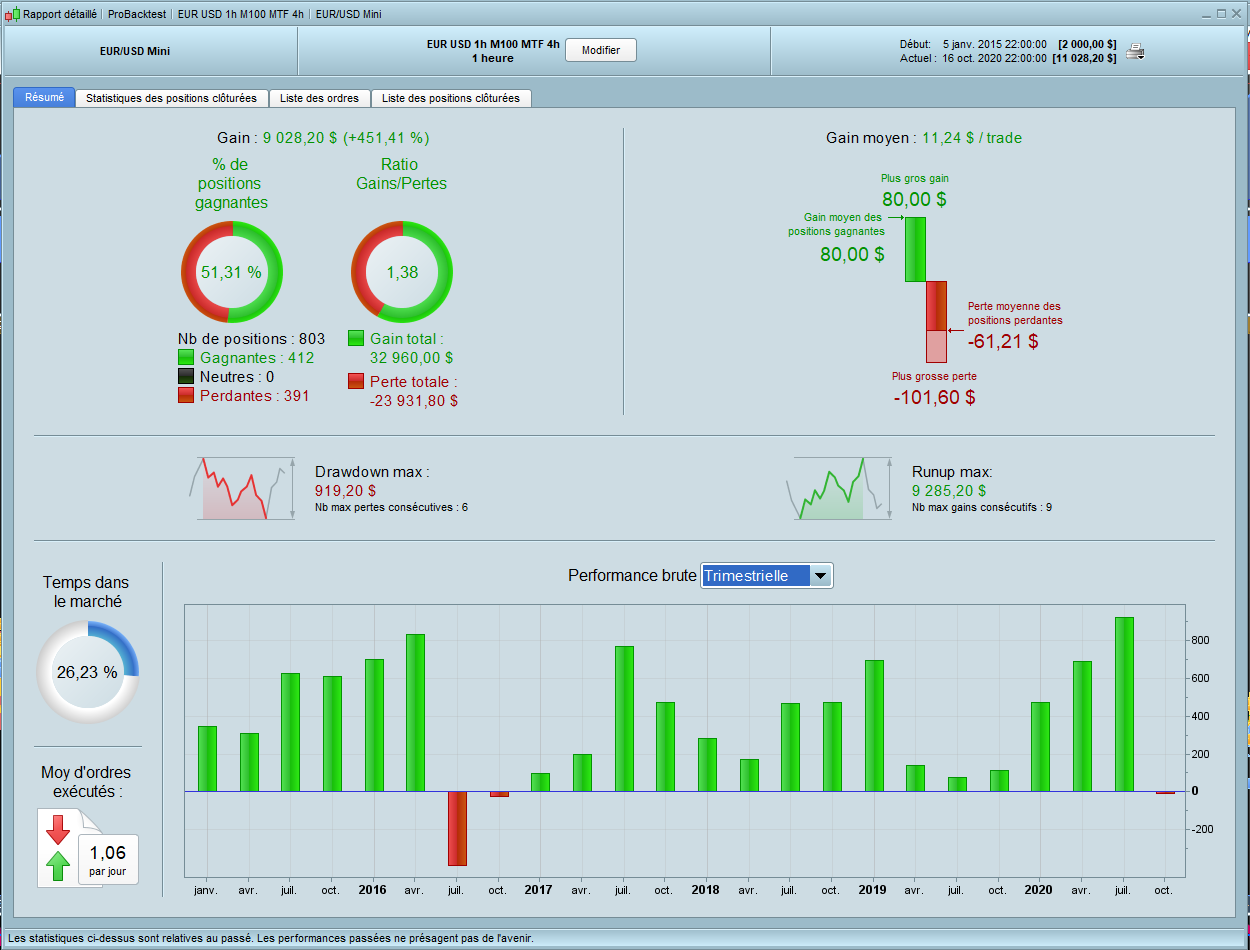Click the EUR/USD Mini header cell

[151, 51]
